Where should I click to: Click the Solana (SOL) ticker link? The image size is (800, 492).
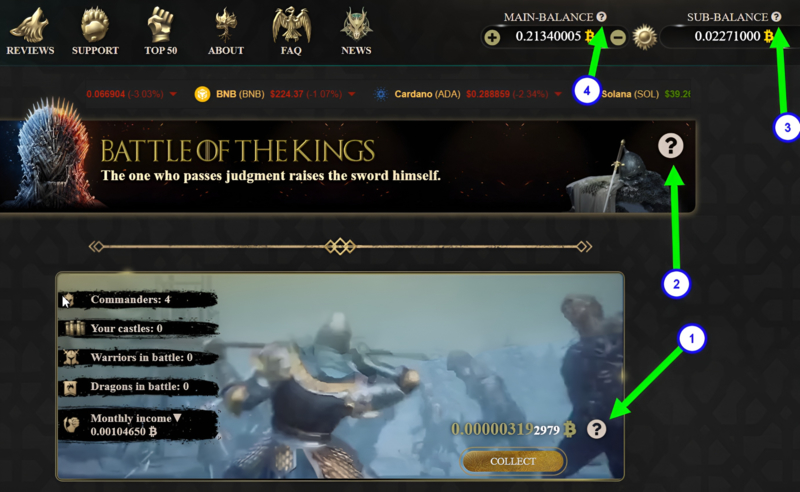630,94
